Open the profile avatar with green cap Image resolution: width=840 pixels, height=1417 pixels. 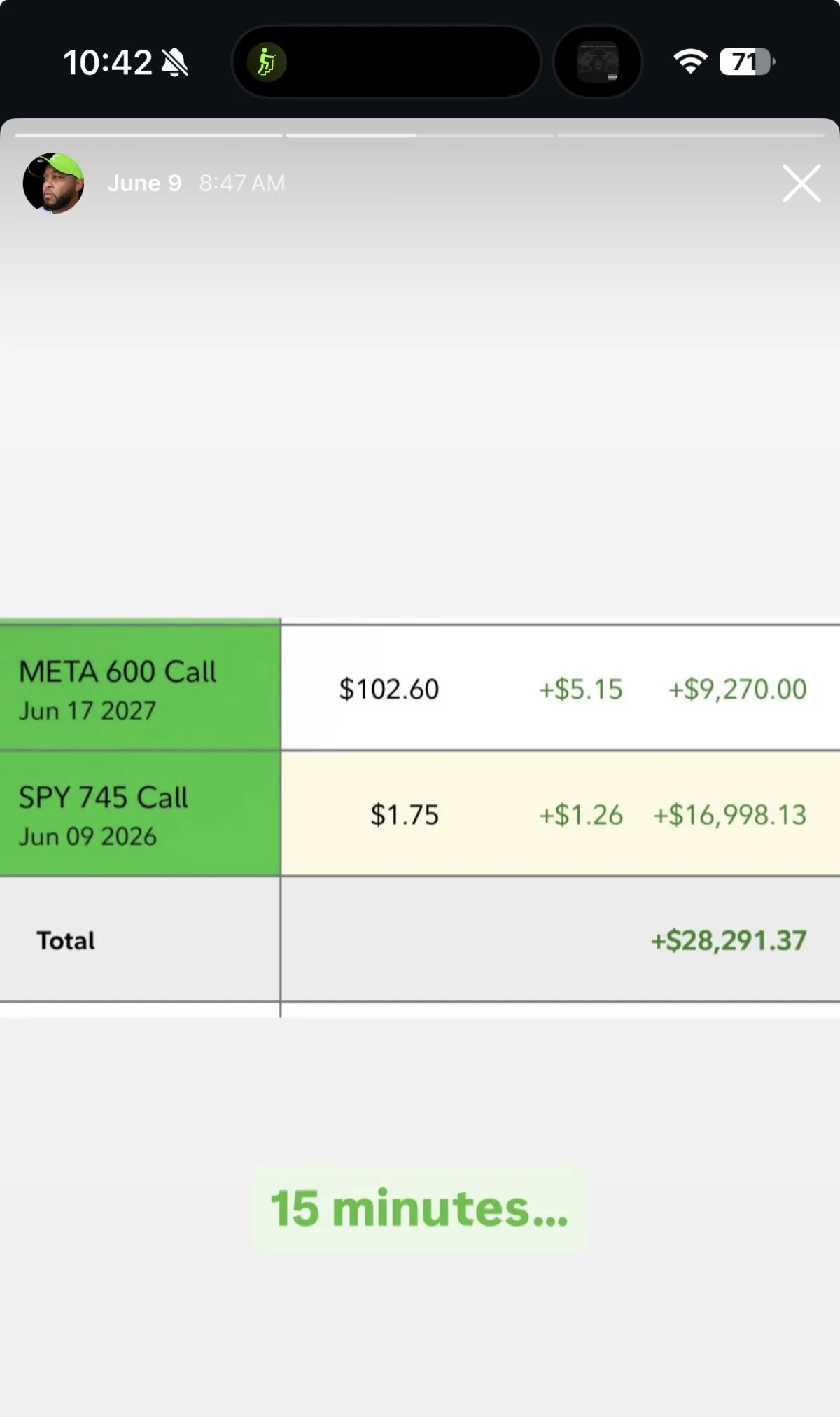[x=54, y=183]
